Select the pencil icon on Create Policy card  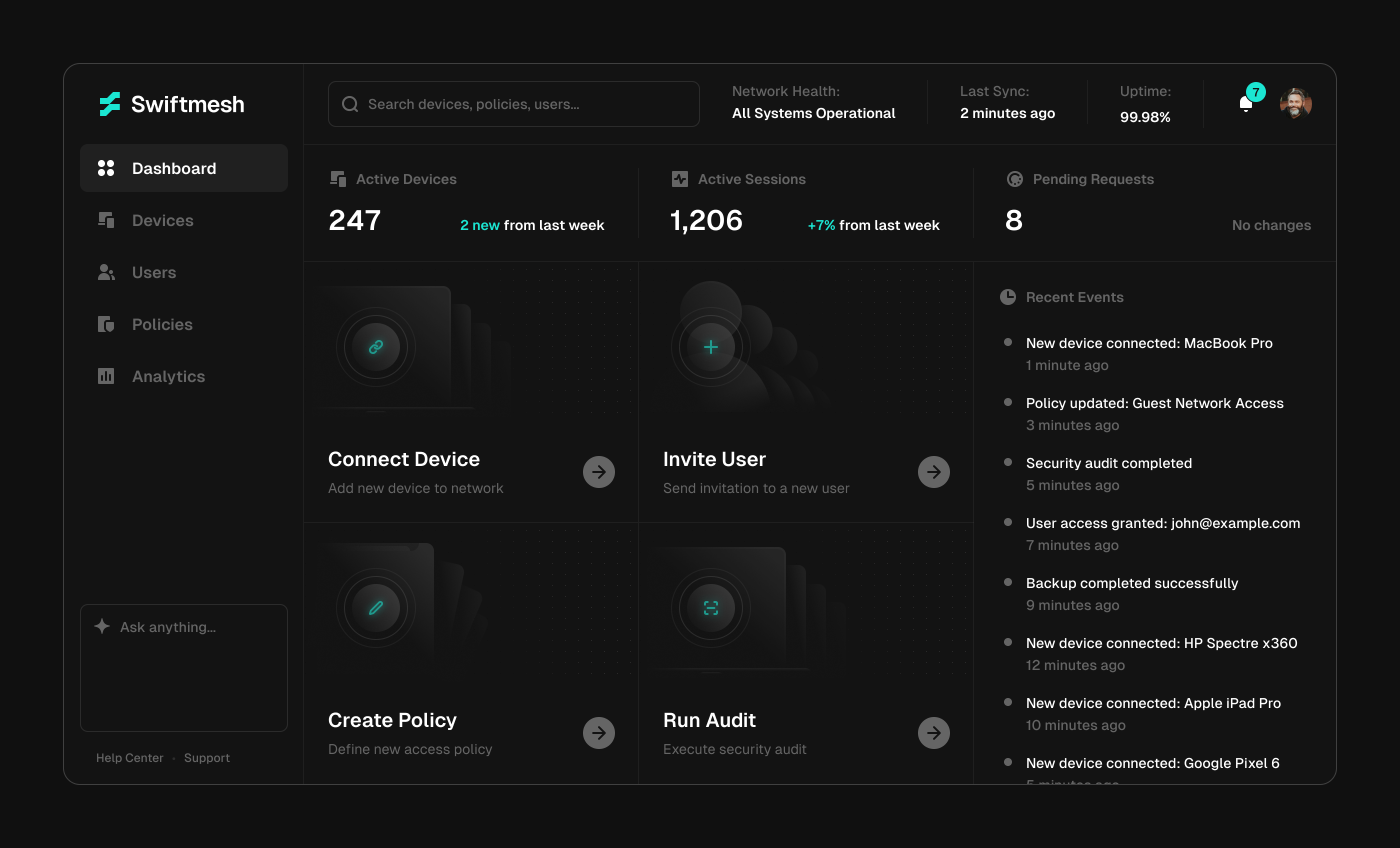[x=375, y=608]
